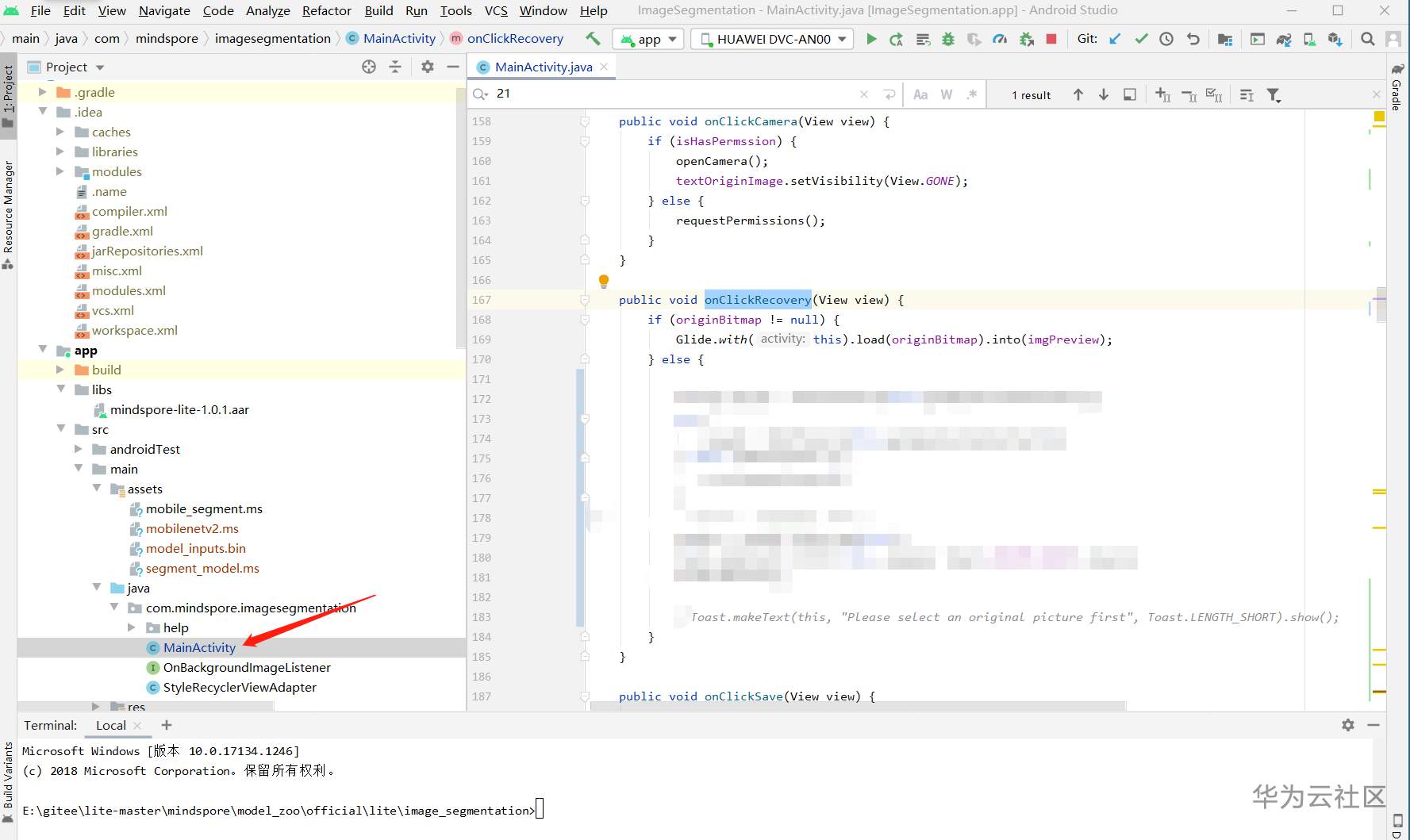Expand the caches folder
Image resolution: width=1410 pixels, height=840 pixels.
[60, 132]
